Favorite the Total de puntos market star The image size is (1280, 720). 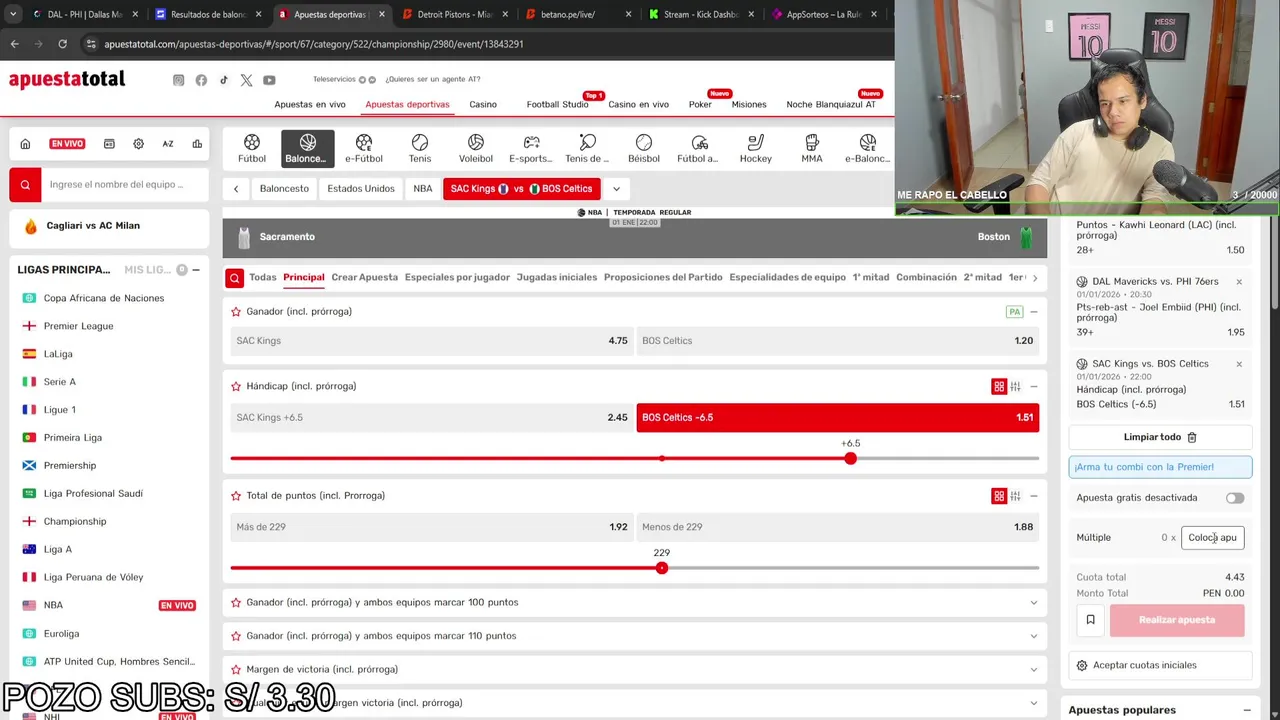(x=236, y=496)
